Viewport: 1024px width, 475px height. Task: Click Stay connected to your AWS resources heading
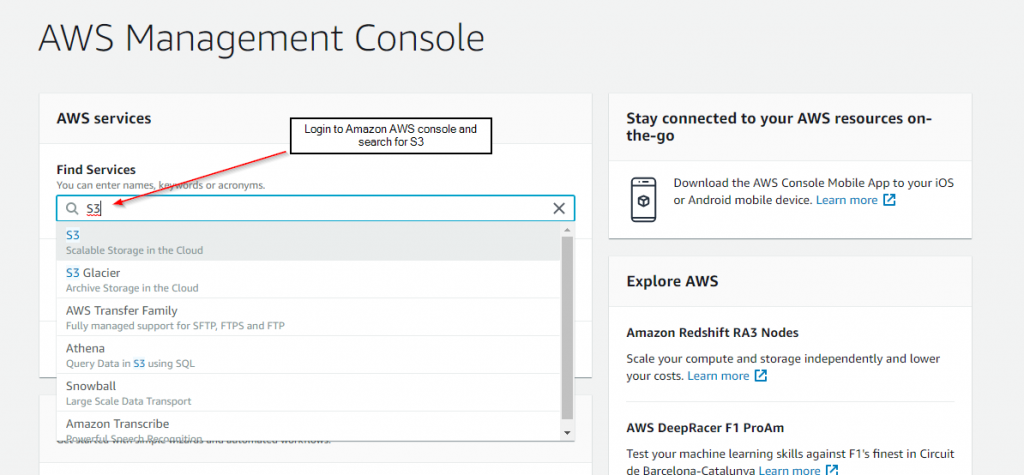tap(778, 127)
